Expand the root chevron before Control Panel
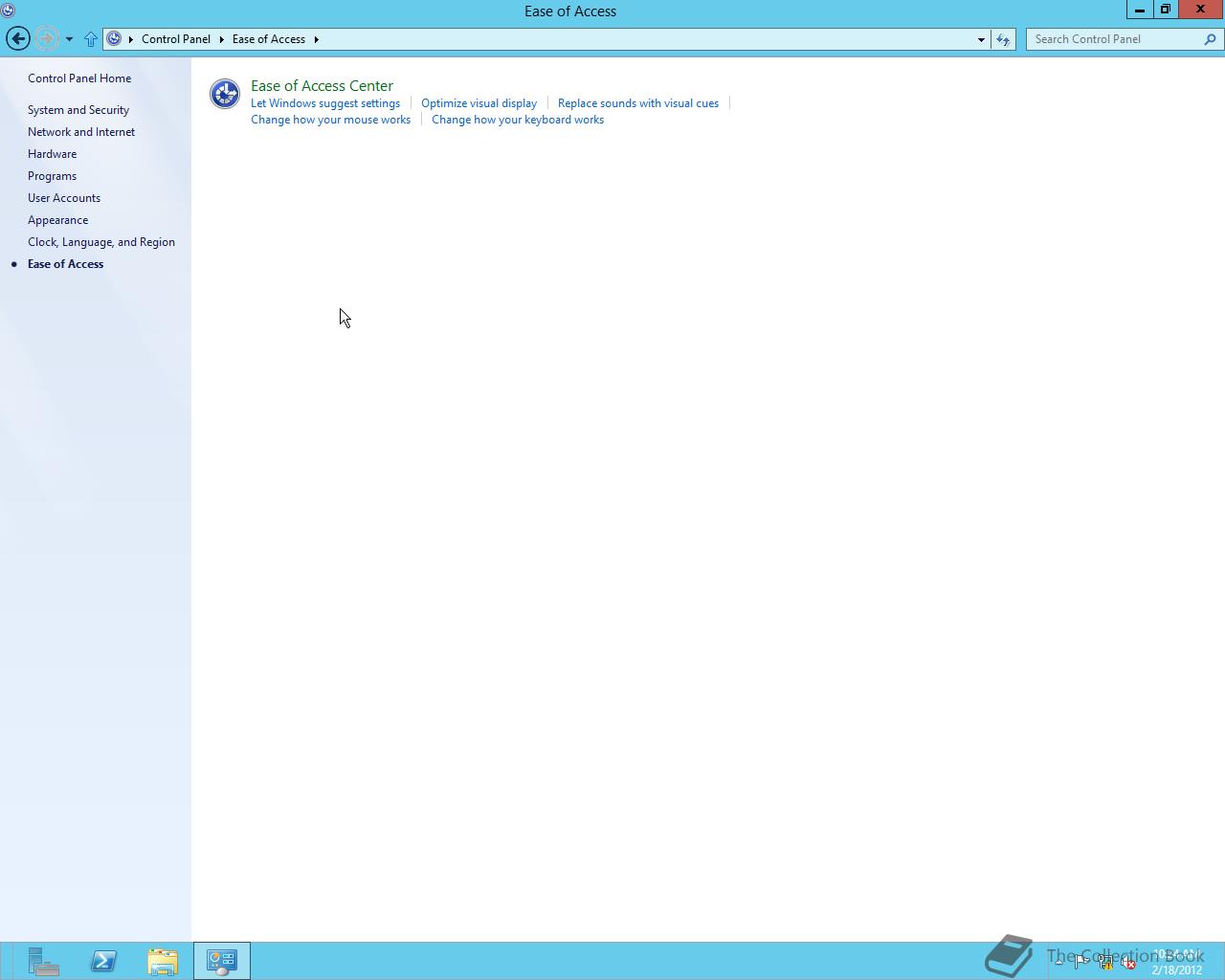 pyautogui.click(x=131, y=39)
